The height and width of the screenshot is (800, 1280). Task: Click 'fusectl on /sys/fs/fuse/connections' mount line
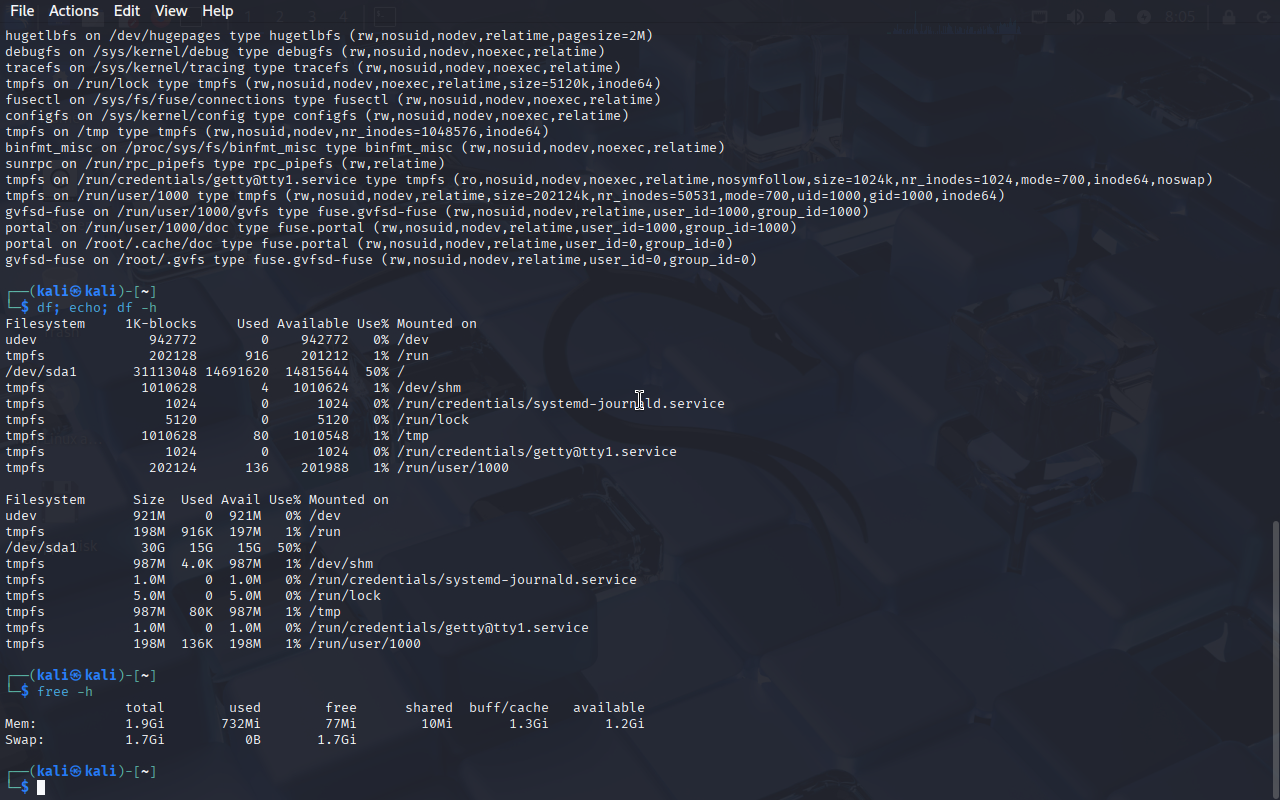pyautogui.click(x=333, y=99)
